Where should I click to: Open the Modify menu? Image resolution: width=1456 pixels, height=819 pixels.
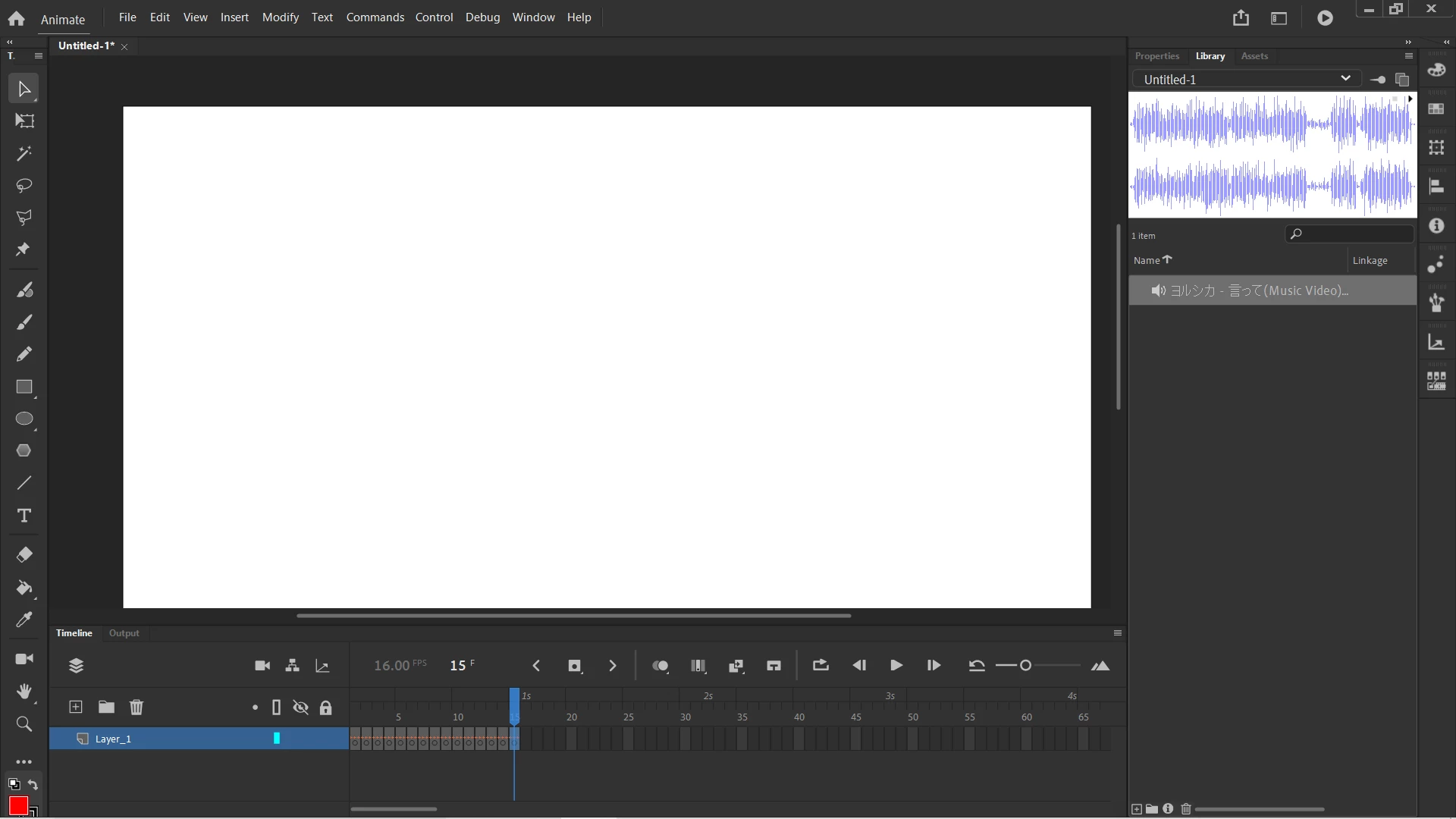tap(280, 17)
